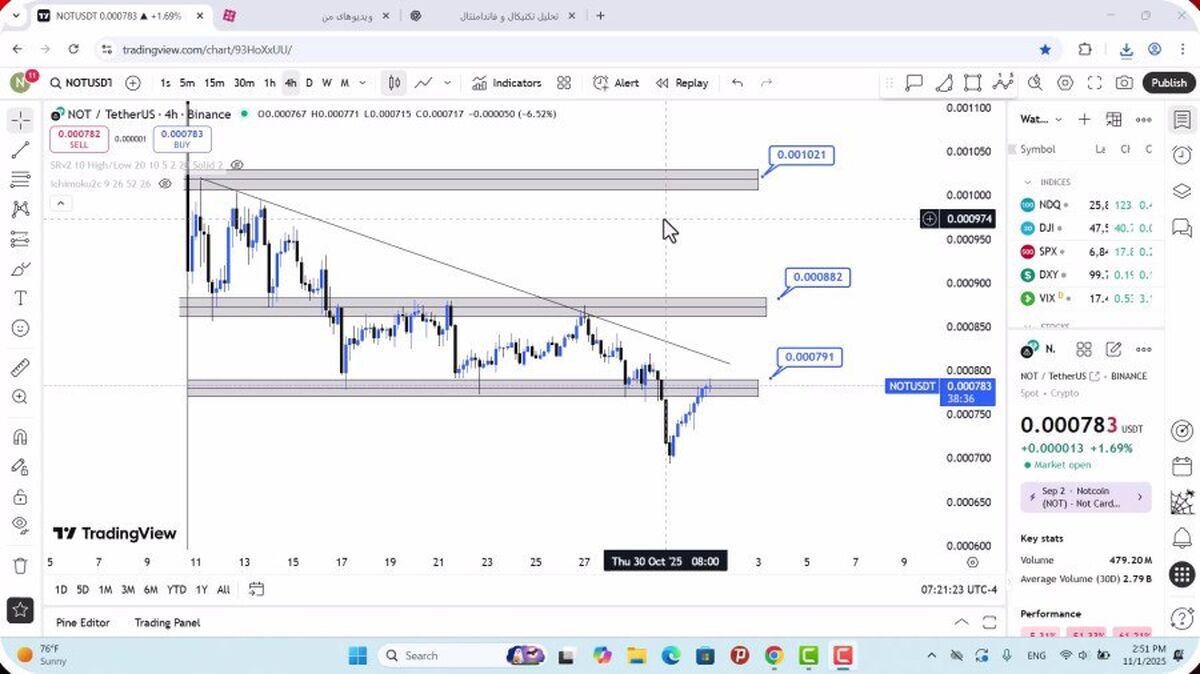Collapse the INDICES watchlist section
The width and height of the screenshot is (1200, 674).
1027,182
